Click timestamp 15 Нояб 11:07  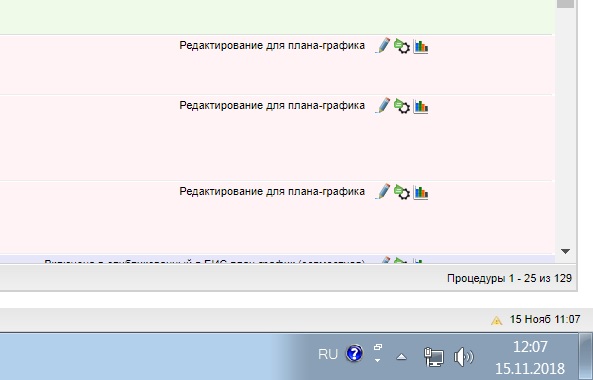click(x=545, y=319)
